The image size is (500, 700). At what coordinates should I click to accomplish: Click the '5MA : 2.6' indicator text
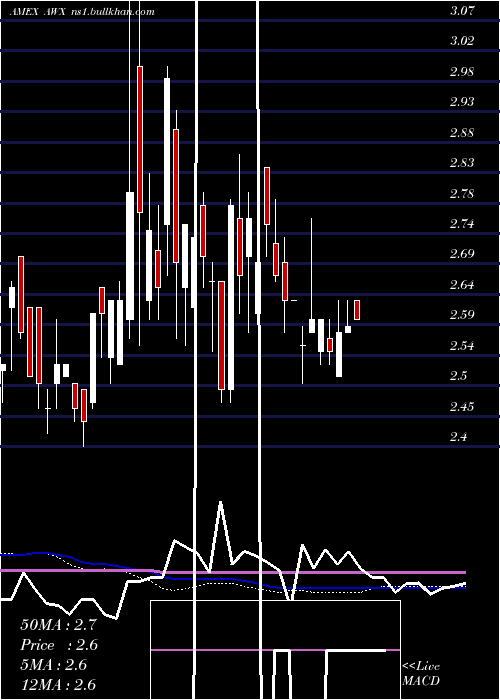54,665
